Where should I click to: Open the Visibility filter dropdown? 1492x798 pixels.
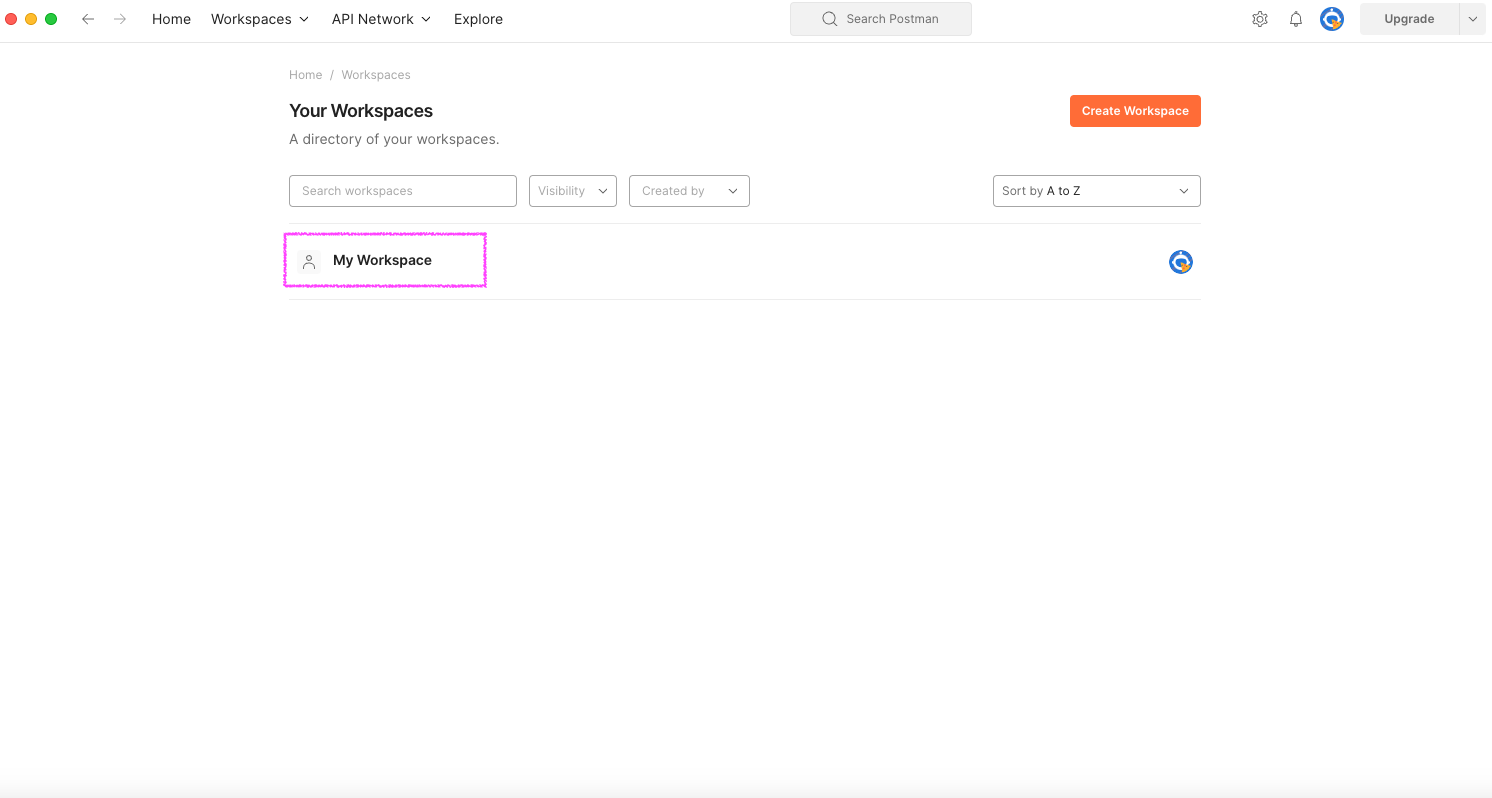[573, 191]
